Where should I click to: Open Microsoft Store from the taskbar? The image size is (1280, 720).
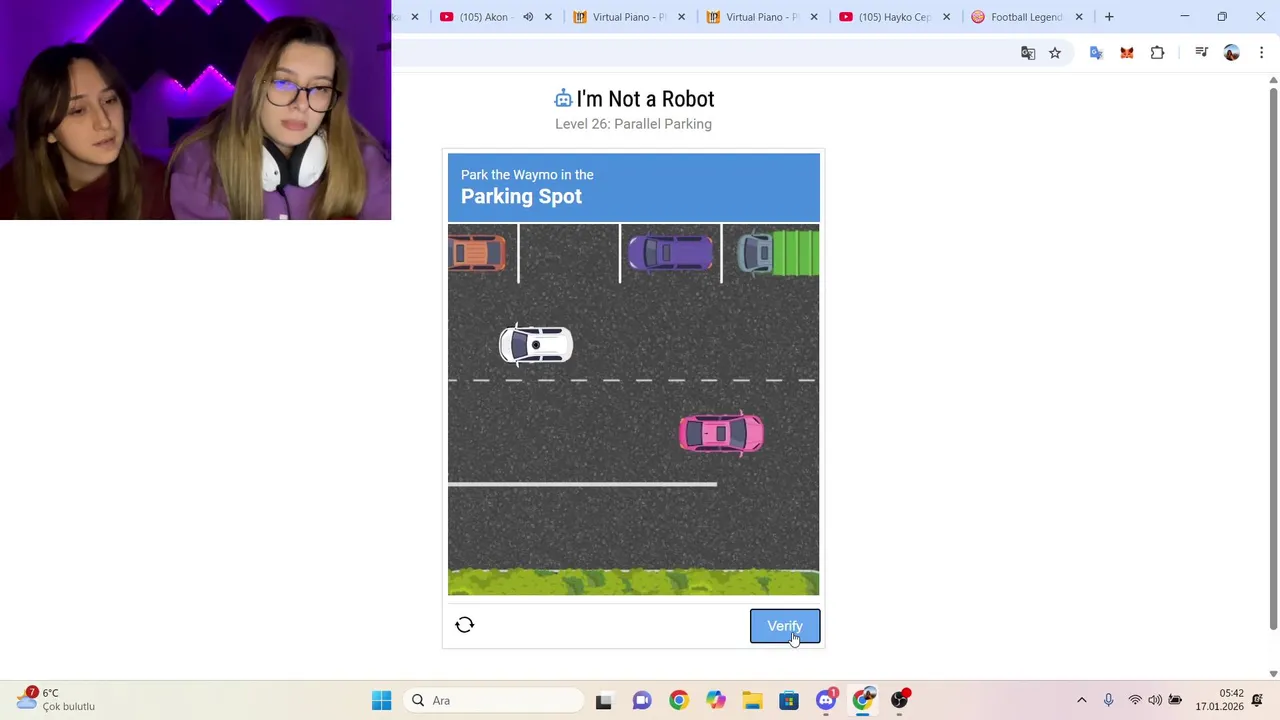click(789, 700)
